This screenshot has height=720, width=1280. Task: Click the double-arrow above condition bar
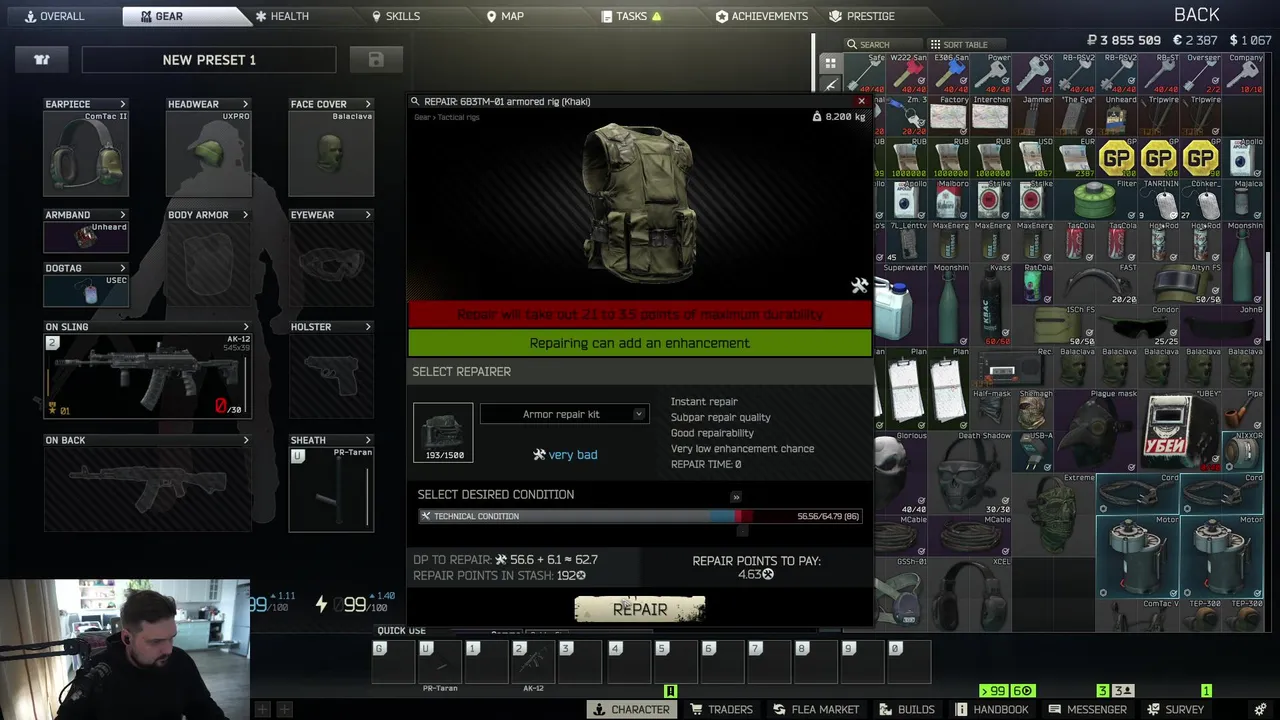click(x=736, y=497)
